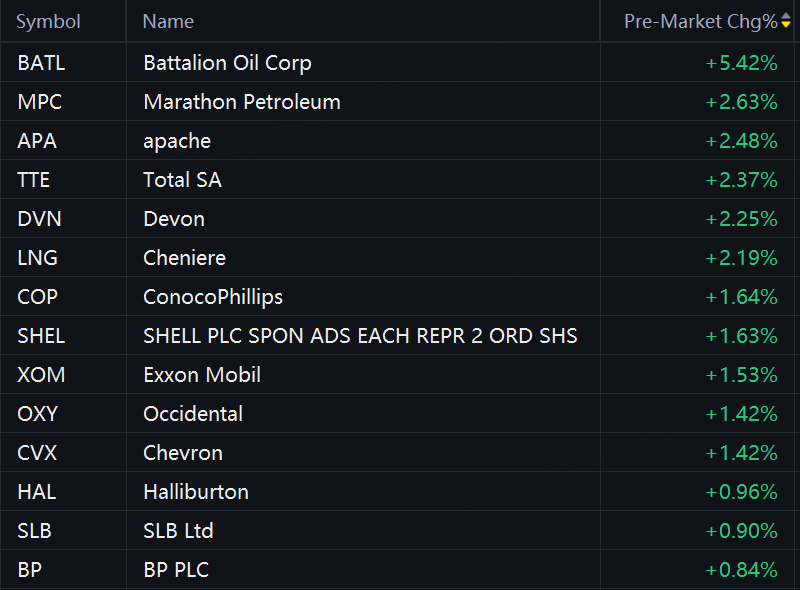The image size is (800, 590).
Task: Click the +5.42% change value
Action: point(741,63)
